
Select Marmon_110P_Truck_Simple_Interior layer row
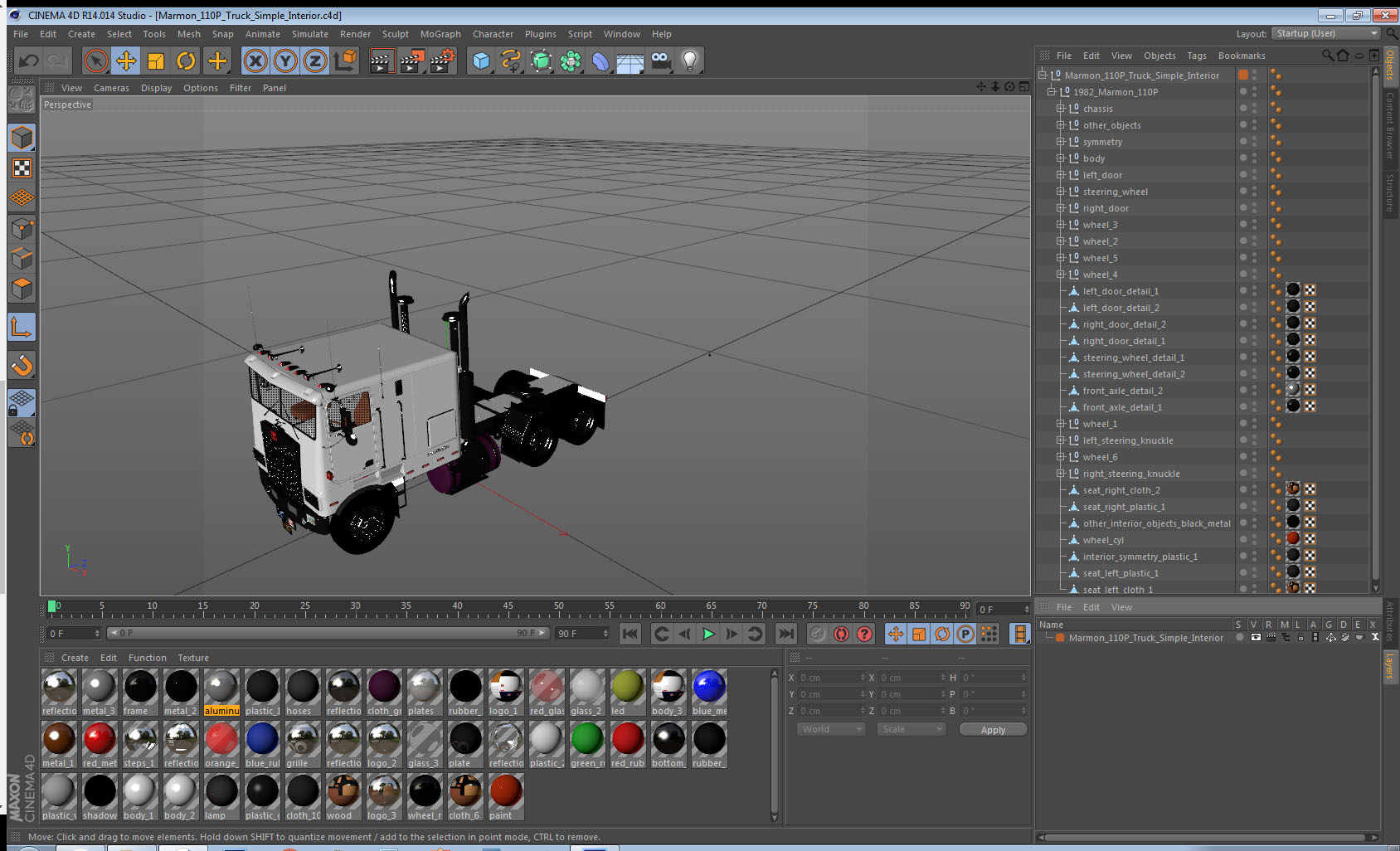(x=1145, y=638)
